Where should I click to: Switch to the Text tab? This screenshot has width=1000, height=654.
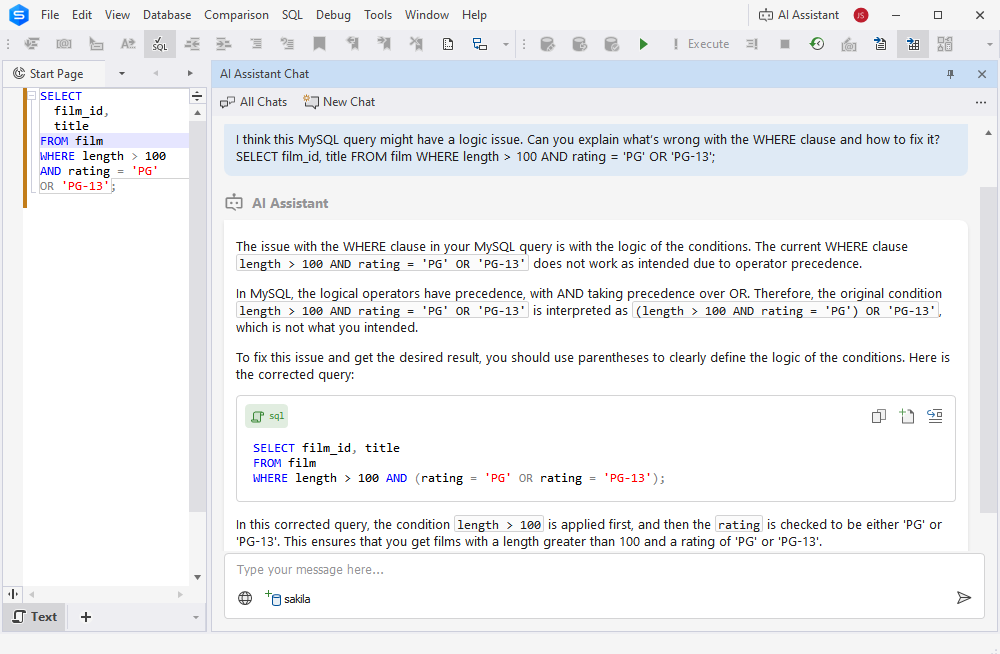pos(34,617)
